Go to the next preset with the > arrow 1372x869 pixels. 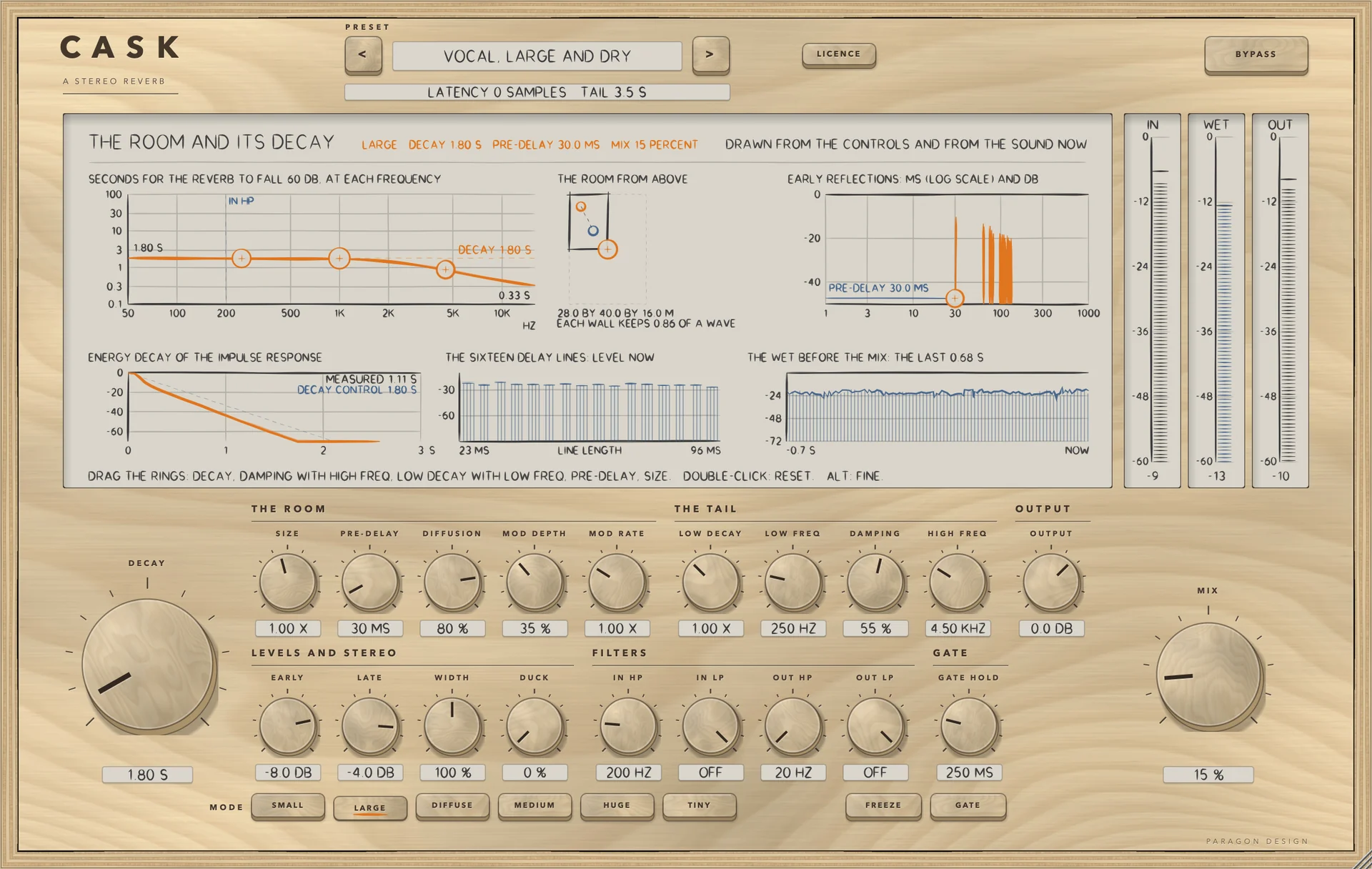click(710, 55)
